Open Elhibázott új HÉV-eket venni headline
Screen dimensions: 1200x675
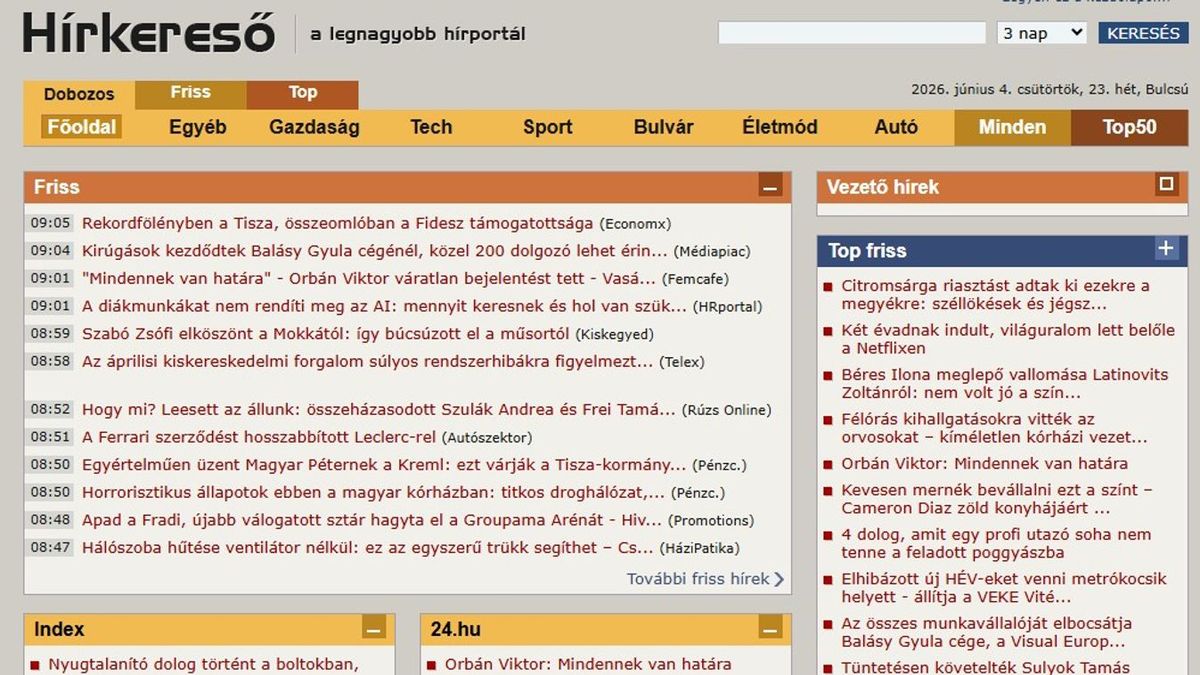click(x=1004, y=588)
